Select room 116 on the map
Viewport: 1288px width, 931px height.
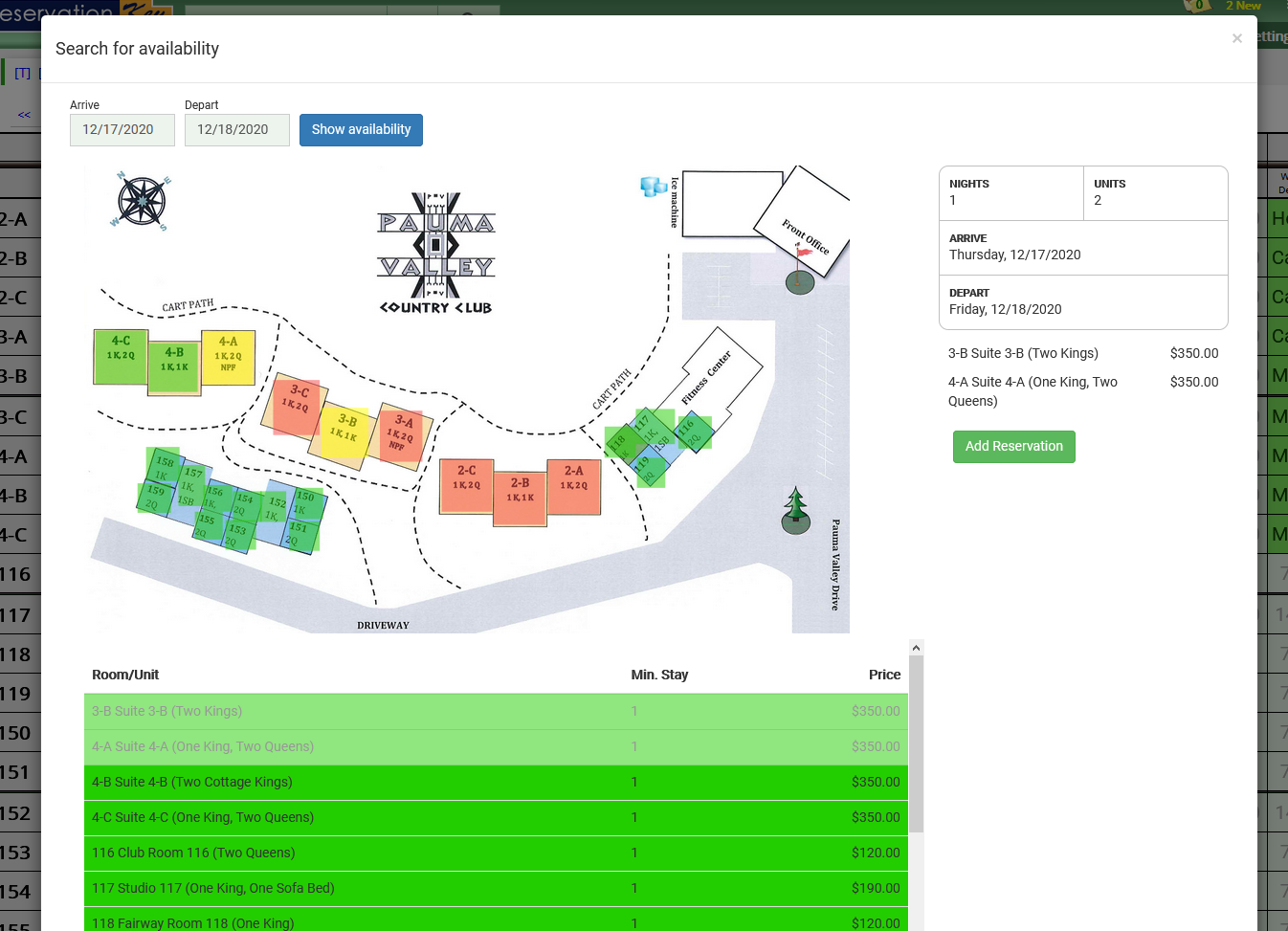pyautogui.click(x=693, y=432)
